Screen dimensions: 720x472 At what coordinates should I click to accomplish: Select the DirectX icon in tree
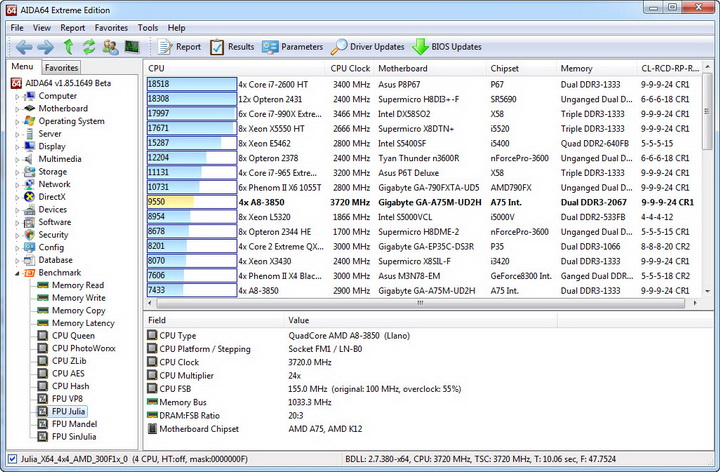click(x=29, y=197)
